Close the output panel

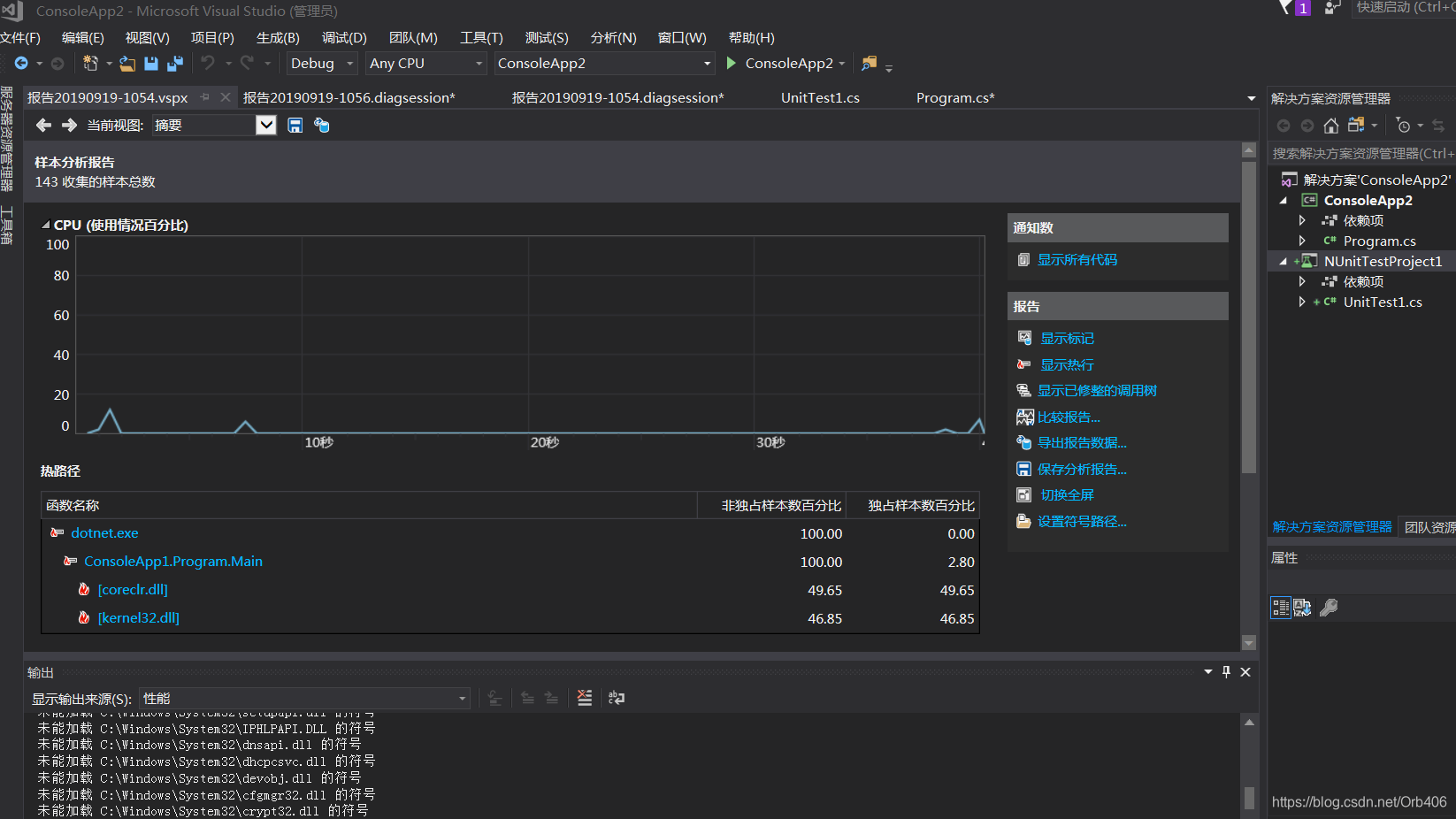[x=1245, y=672]
